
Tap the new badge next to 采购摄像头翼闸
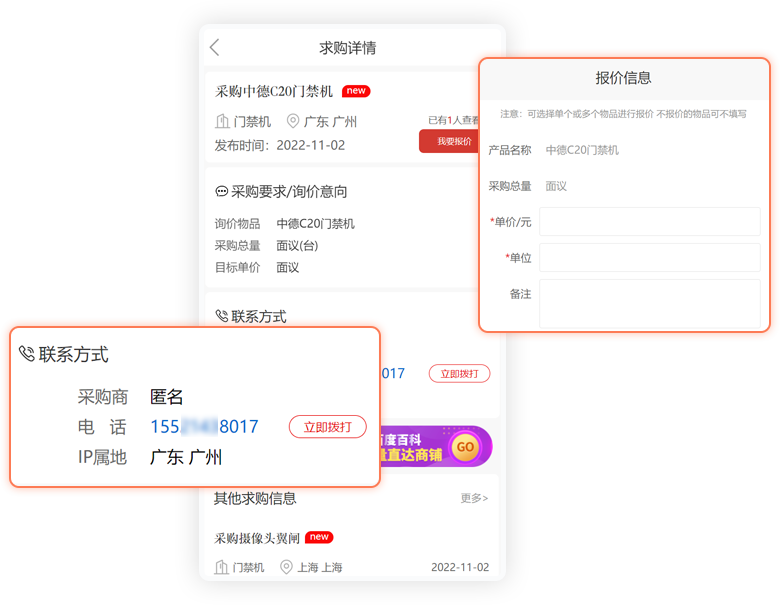[319, 537]
